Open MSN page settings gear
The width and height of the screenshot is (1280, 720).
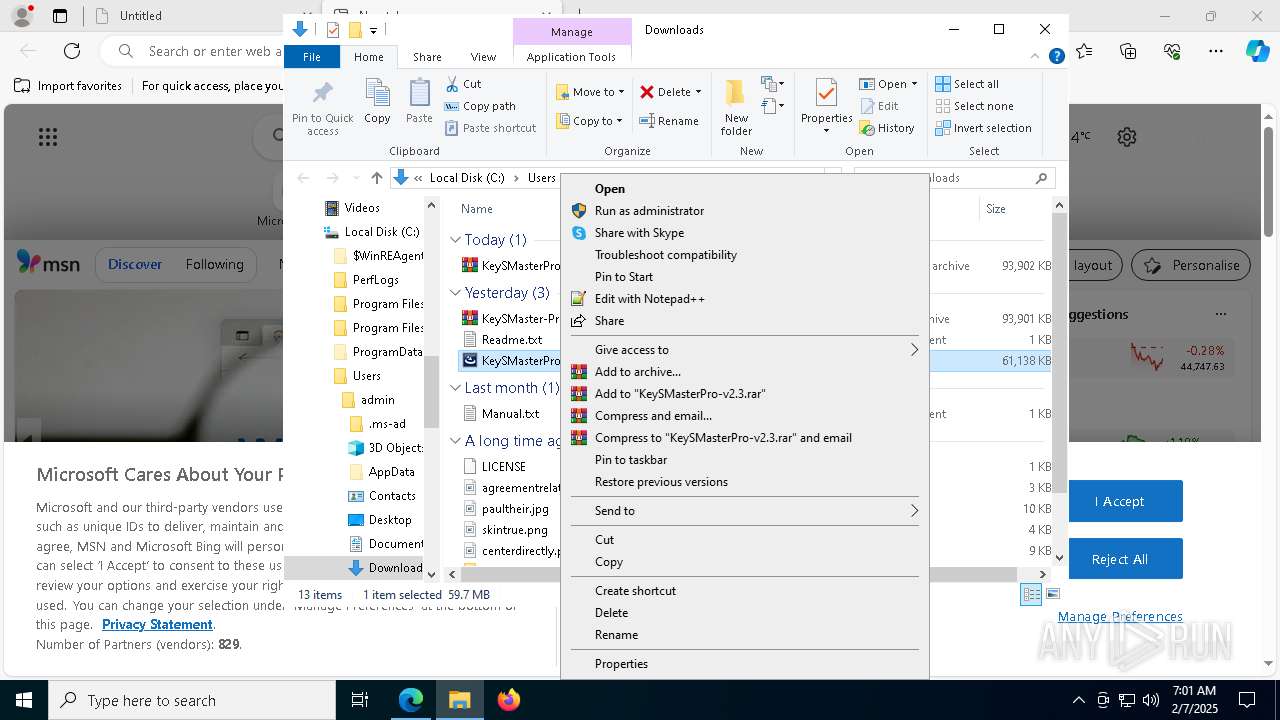point(1127,137)
